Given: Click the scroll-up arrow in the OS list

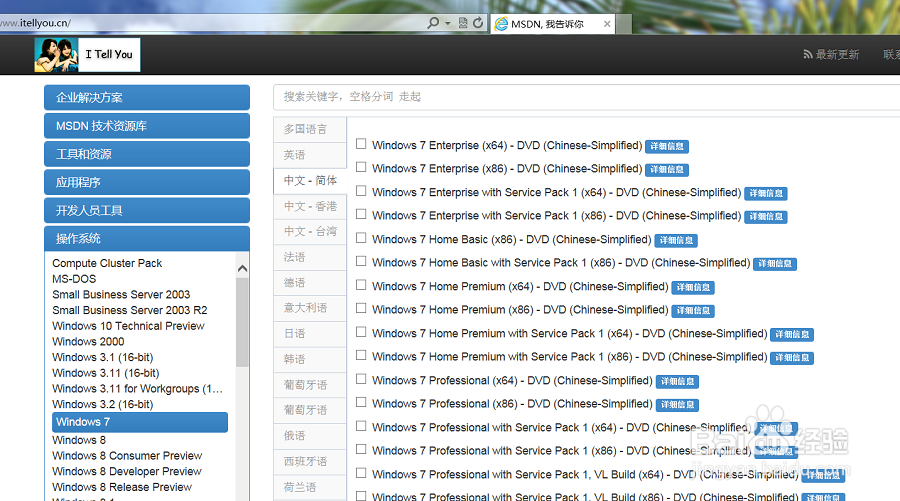Looking at the screenshot, I should [x=242, y=268].
